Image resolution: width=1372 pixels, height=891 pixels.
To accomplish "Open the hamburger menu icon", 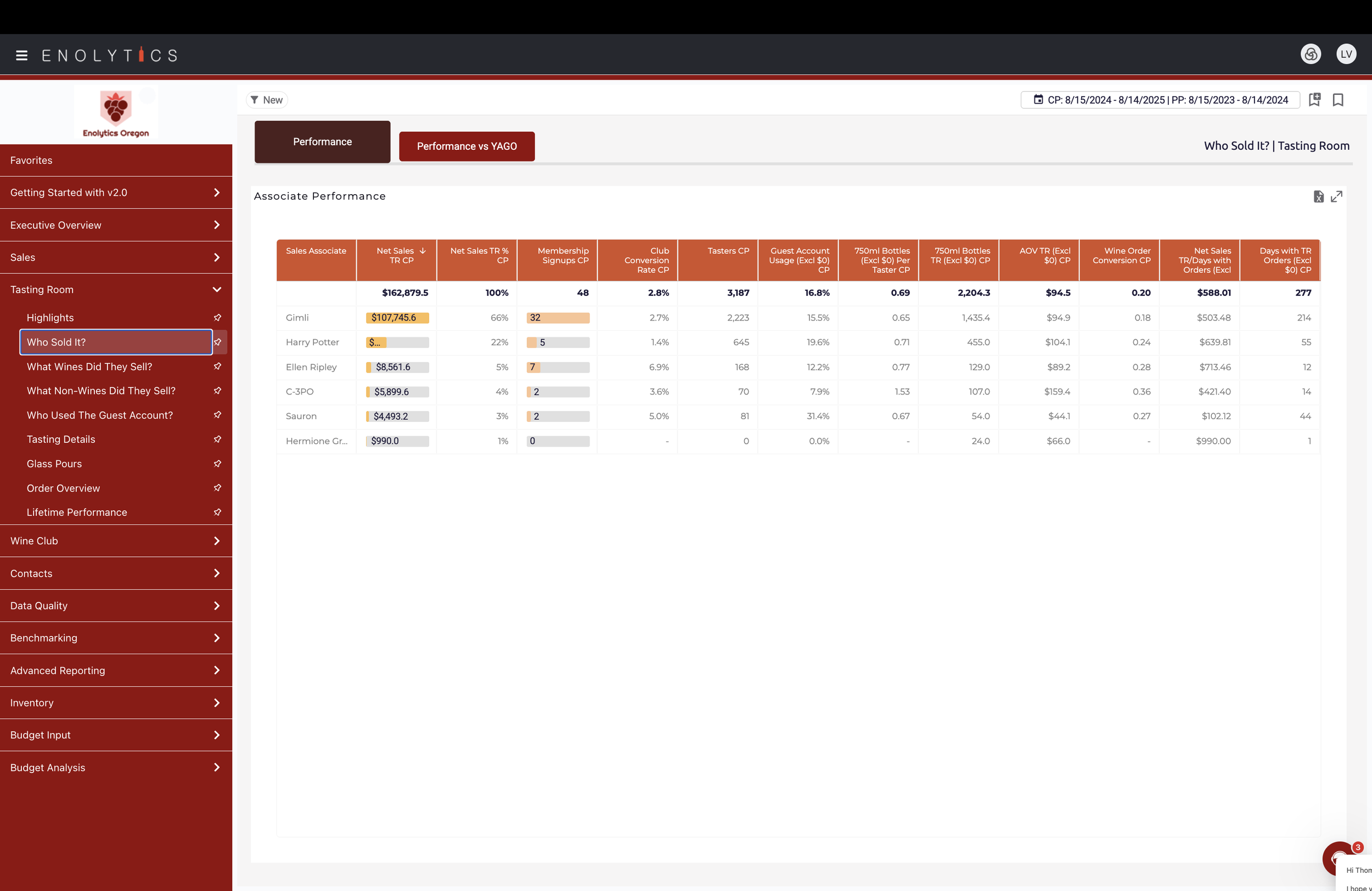I will click(22, 55).
